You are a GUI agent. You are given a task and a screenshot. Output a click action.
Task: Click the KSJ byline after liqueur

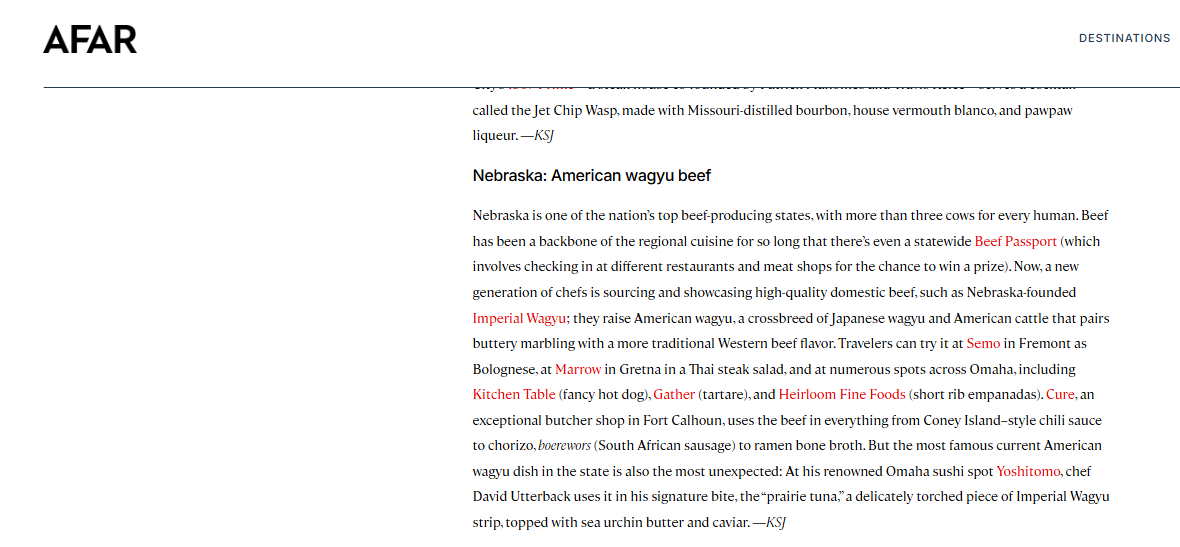[x=545, y=136]
